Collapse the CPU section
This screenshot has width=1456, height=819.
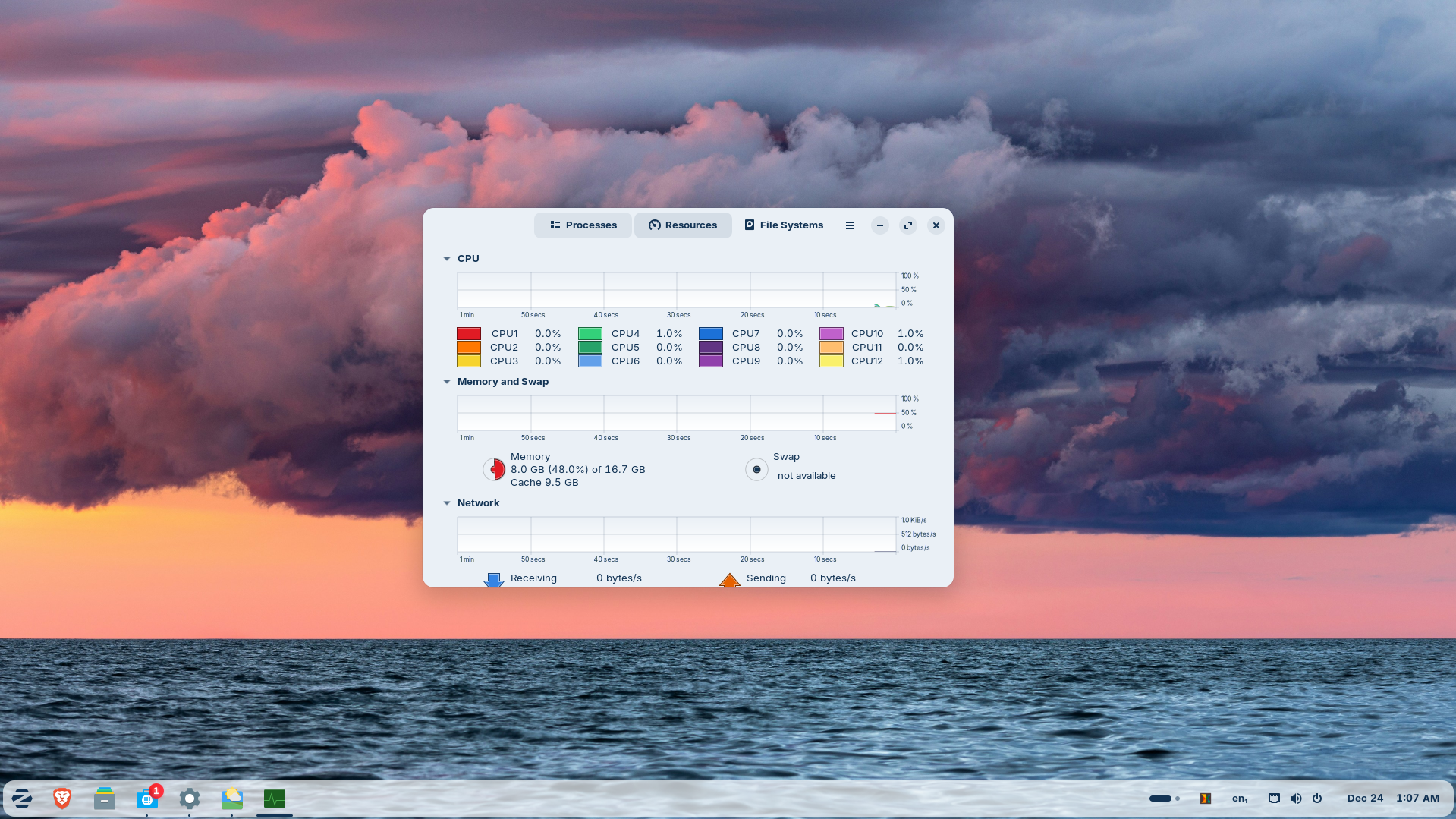tap(447, 258)
